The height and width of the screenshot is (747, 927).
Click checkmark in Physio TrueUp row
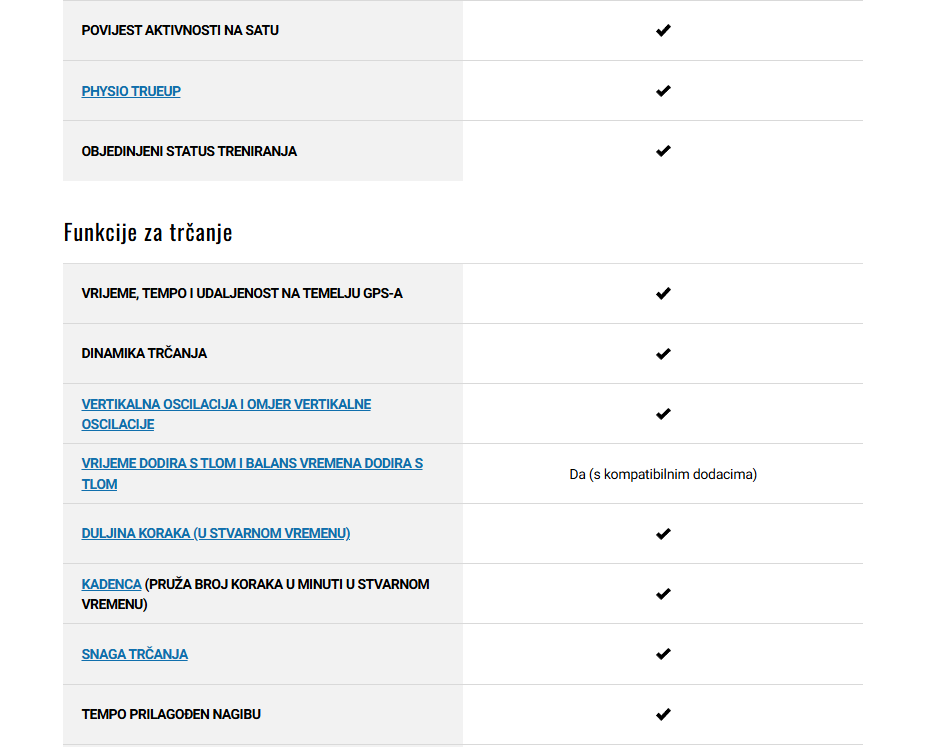(663, 91)
